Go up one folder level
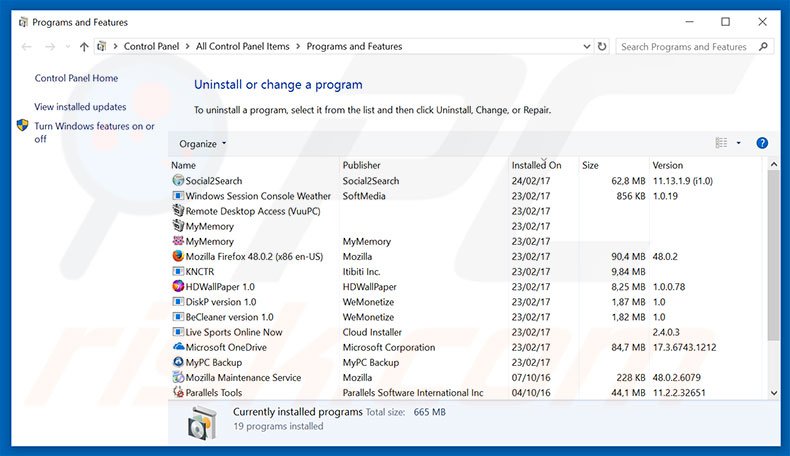790x456 pixels. pyautogui.click(x=84, y=47)
